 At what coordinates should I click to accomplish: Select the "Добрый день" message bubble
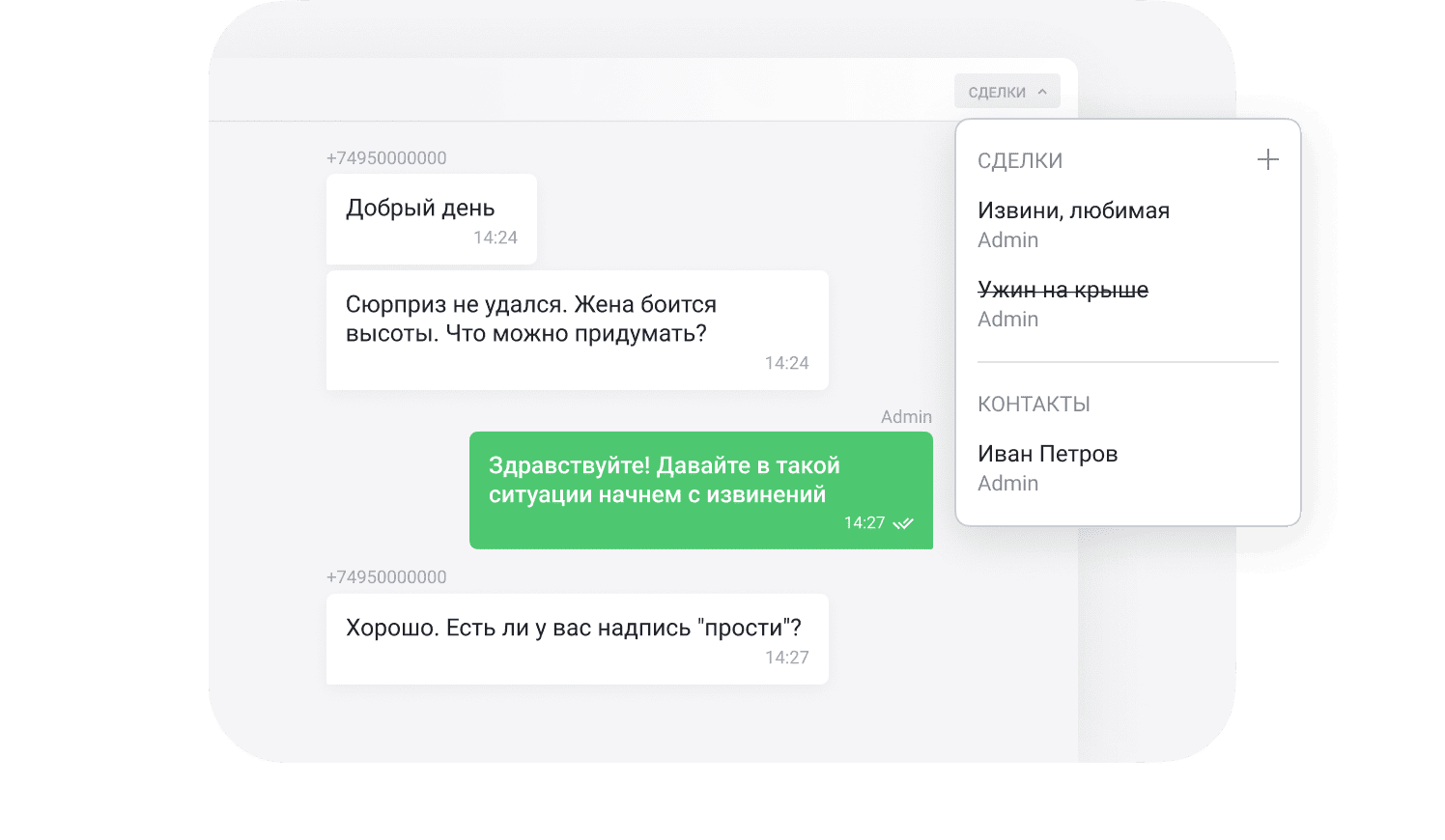click(x=431, y=219)
